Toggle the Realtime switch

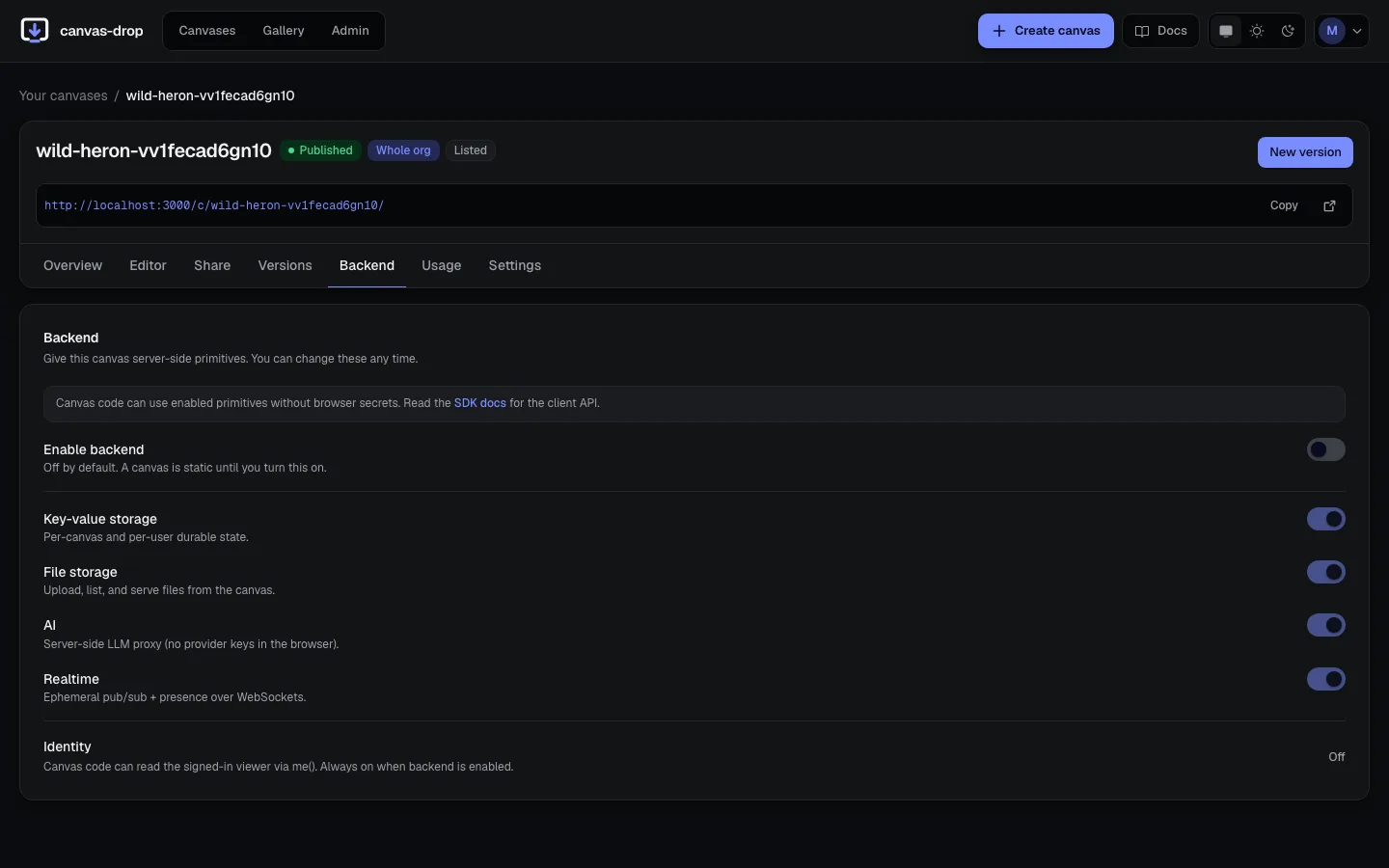tap(1326, 679)
